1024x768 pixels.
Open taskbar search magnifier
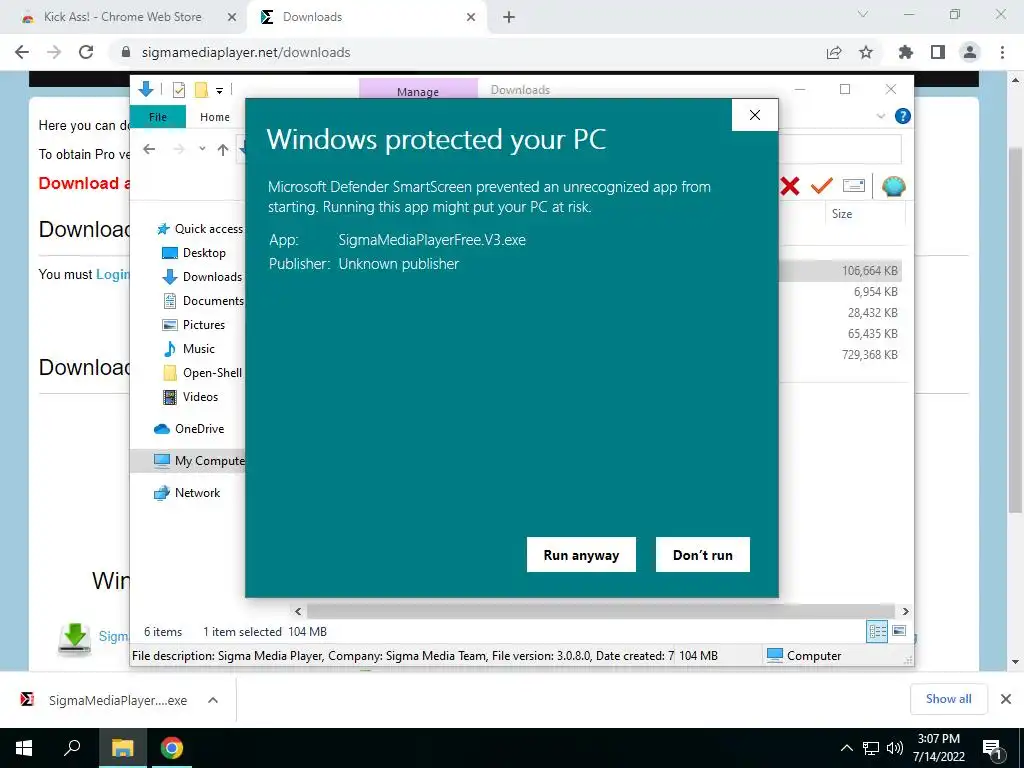tap(72, 748)
